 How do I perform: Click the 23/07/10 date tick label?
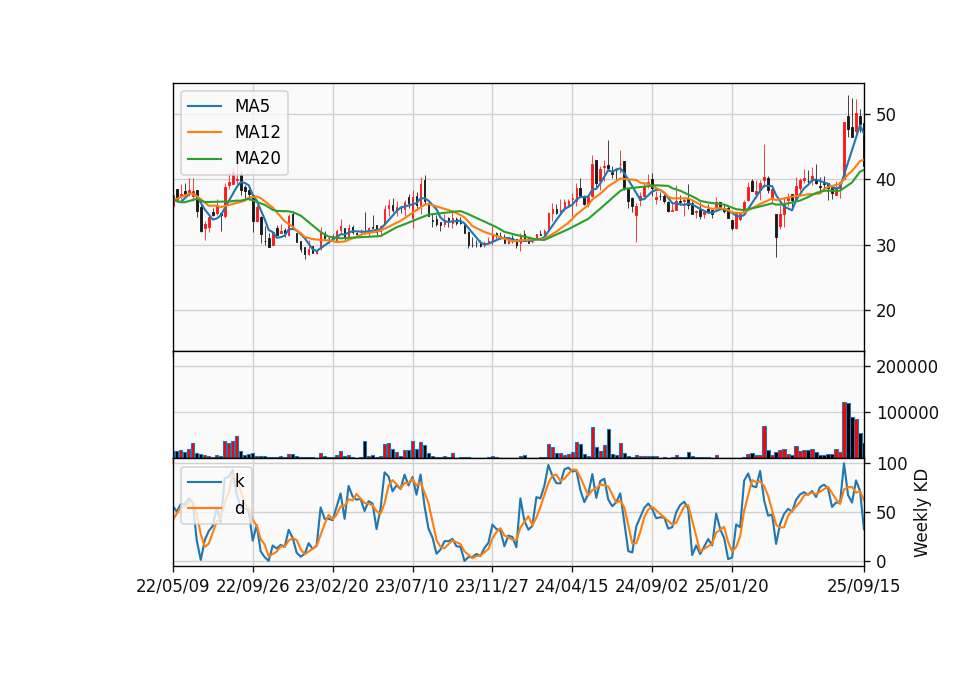(412, 586)
